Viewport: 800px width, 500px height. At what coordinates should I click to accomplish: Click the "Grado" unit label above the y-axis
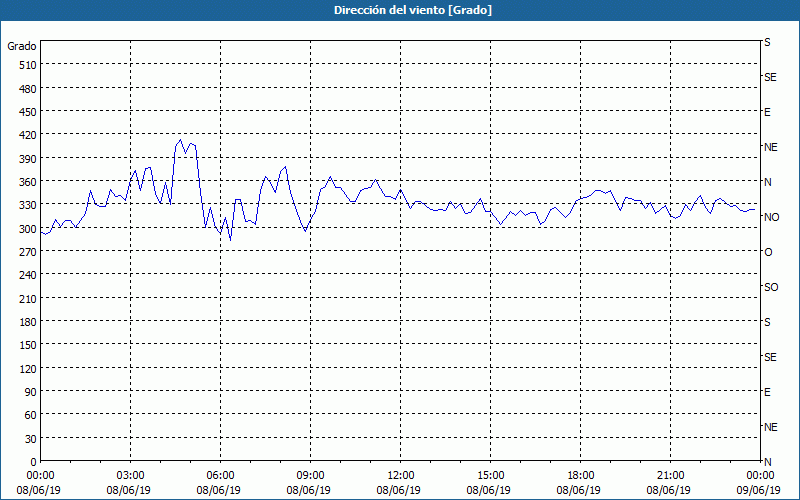22,46
